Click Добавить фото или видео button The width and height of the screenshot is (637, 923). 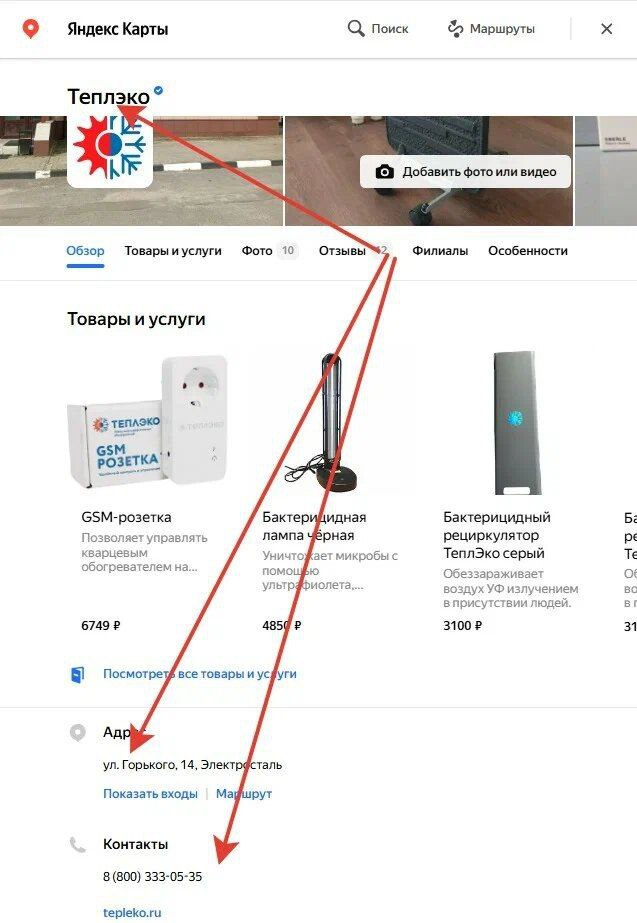[x=465, y=172]
